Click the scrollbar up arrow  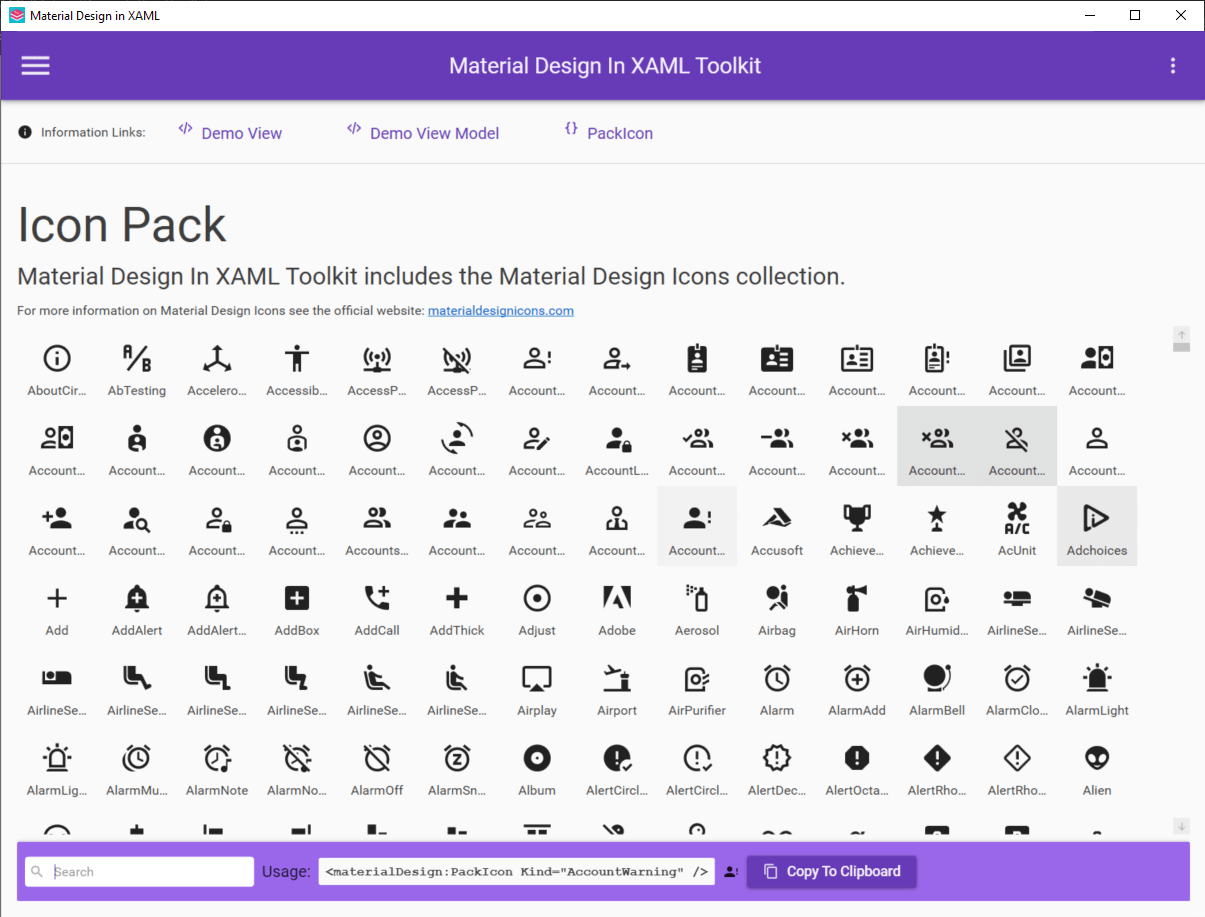(1181, 335)
